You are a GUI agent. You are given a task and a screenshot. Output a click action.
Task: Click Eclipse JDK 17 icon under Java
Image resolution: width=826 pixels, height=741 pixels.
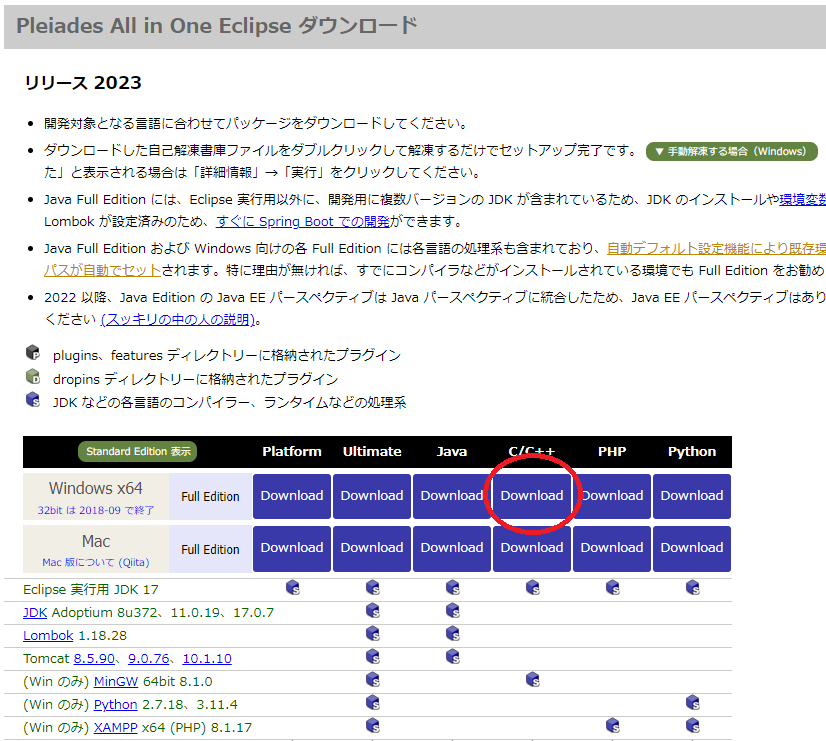453,588
